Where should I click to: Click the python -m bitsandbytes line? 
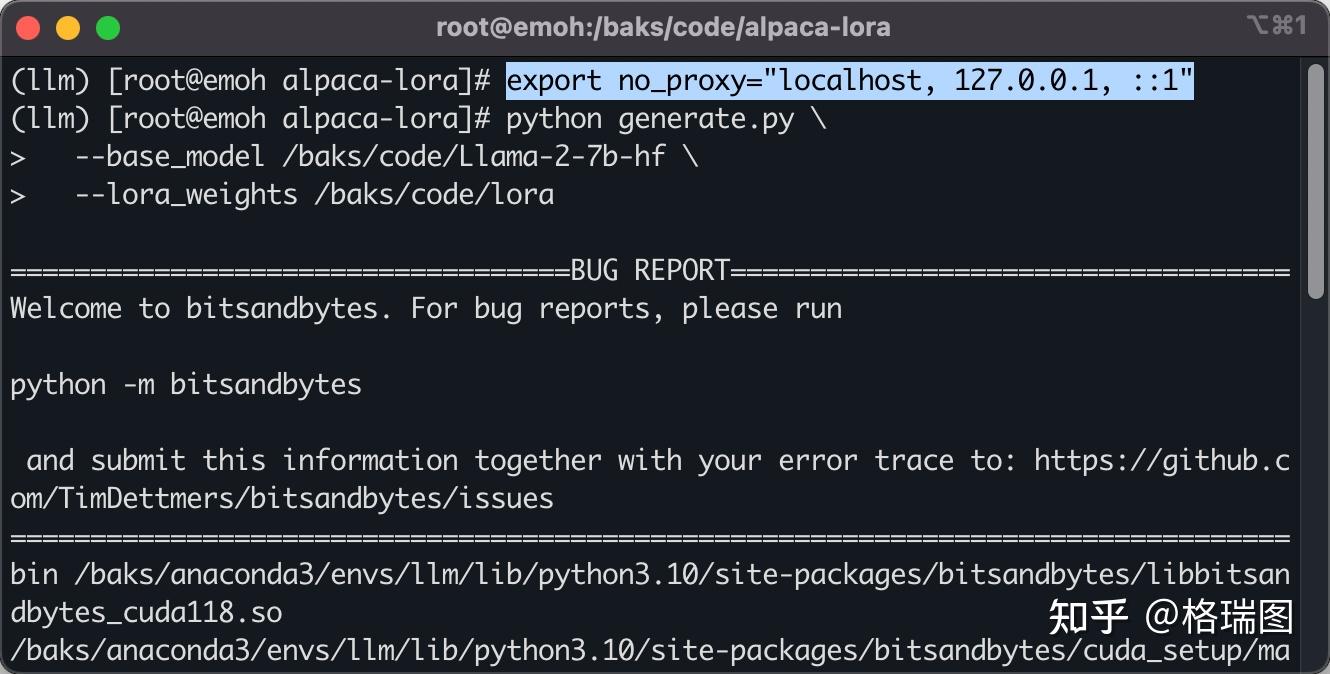tap(186, 385)
